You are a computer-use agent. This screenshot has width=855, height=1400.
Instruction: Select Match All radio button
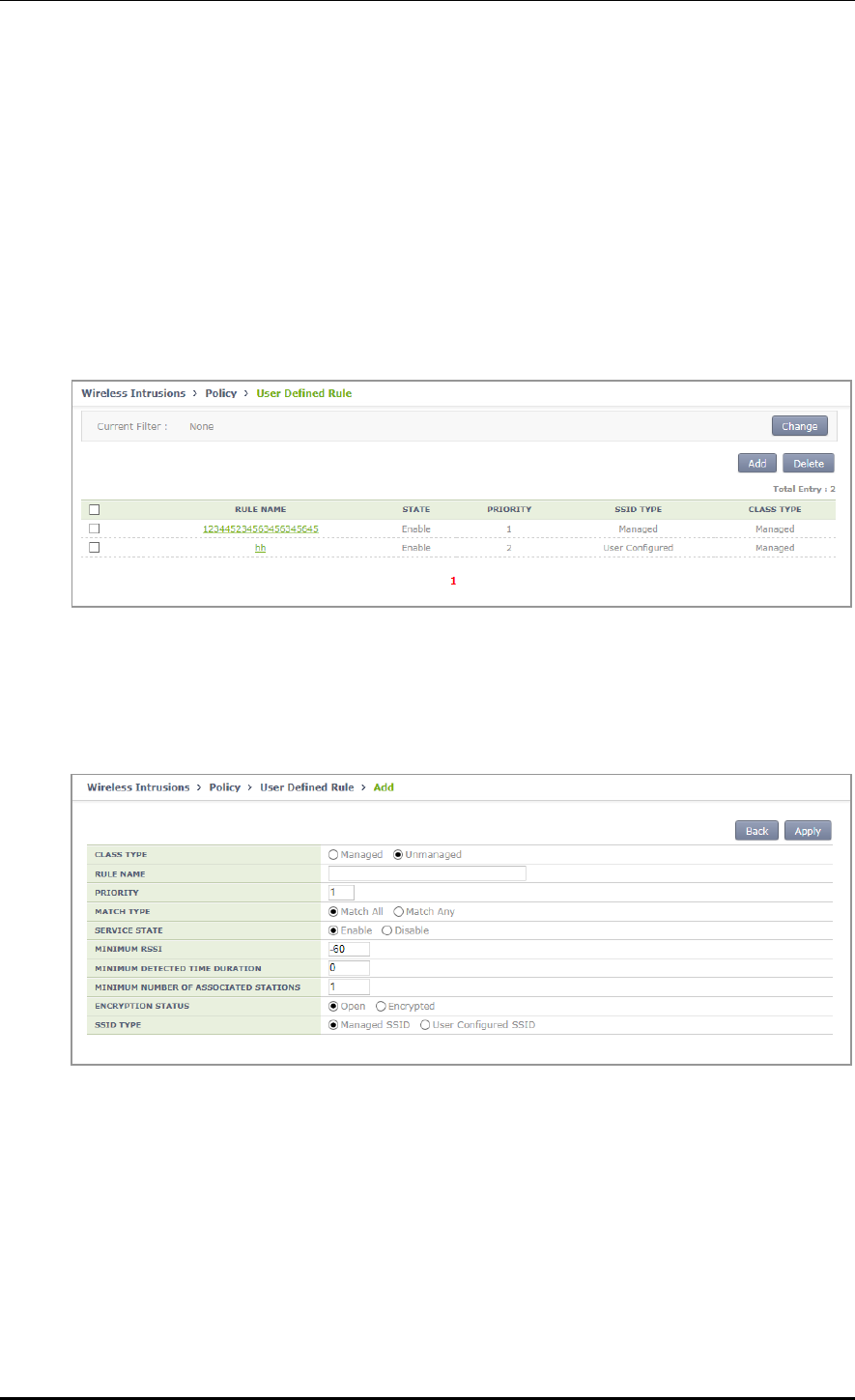[x=333, y=912]
